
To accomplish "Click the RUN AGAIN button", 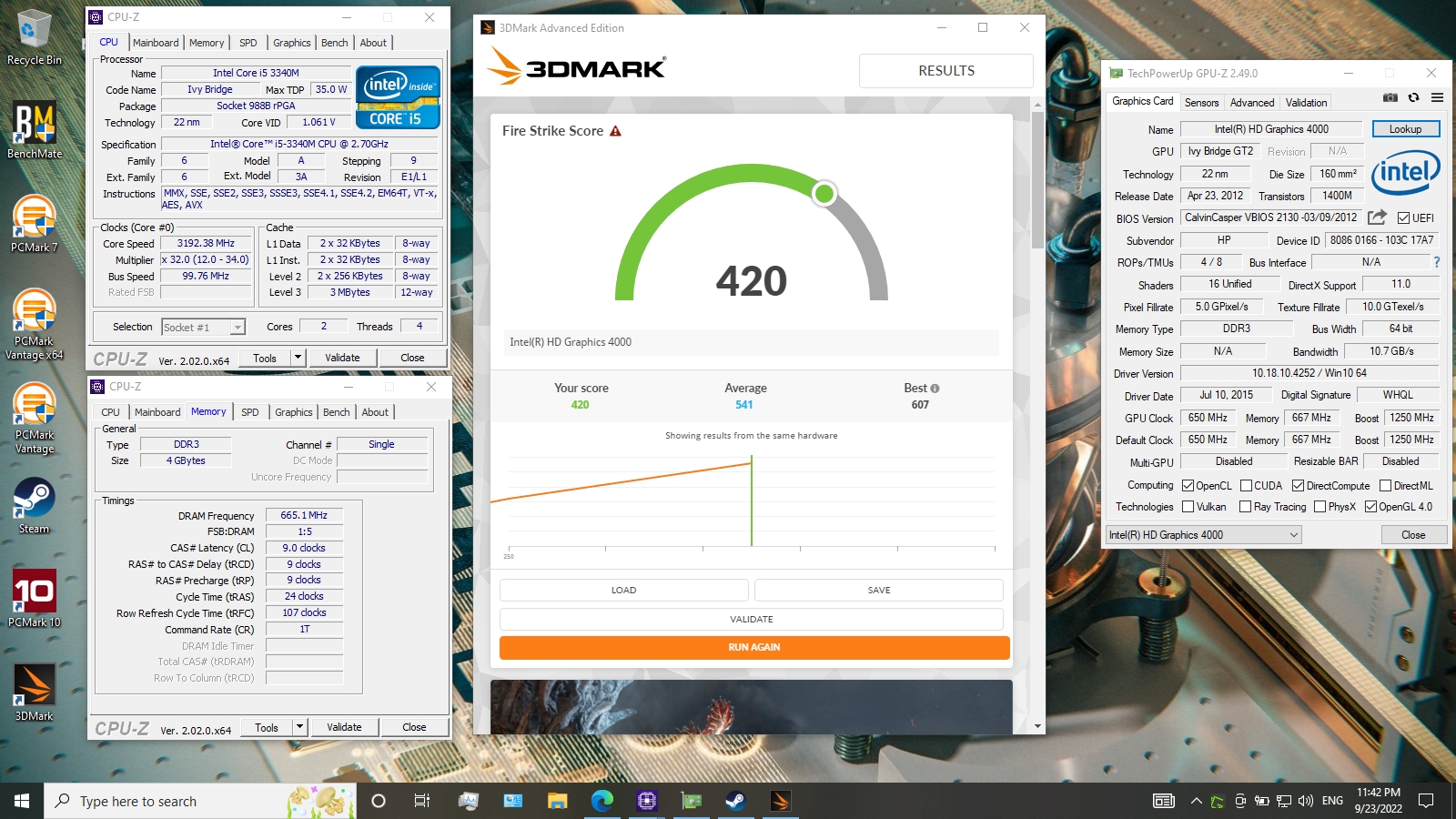I will (754, 647).
